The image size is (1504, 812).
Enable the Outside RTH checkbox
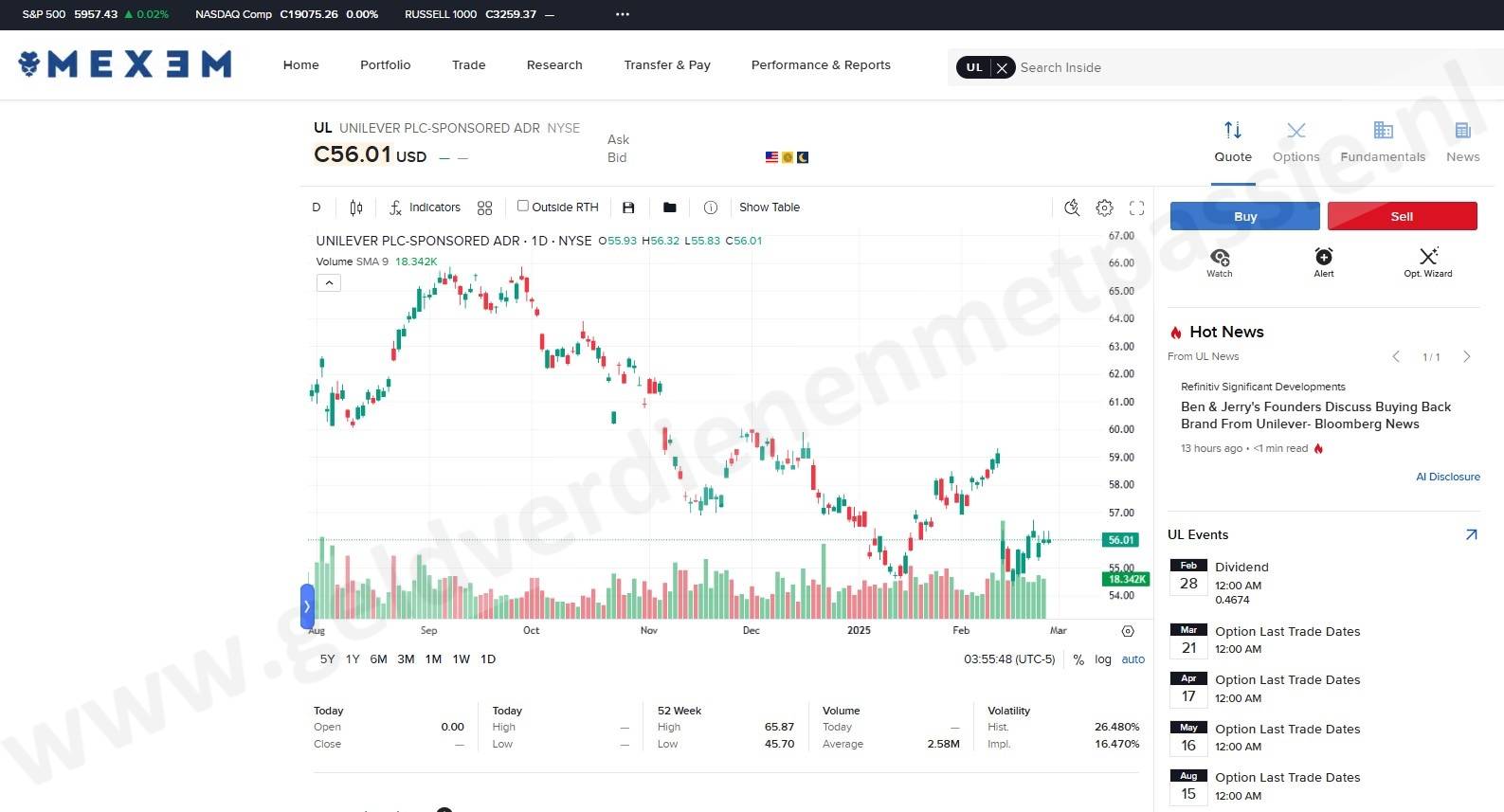(522, 206)
